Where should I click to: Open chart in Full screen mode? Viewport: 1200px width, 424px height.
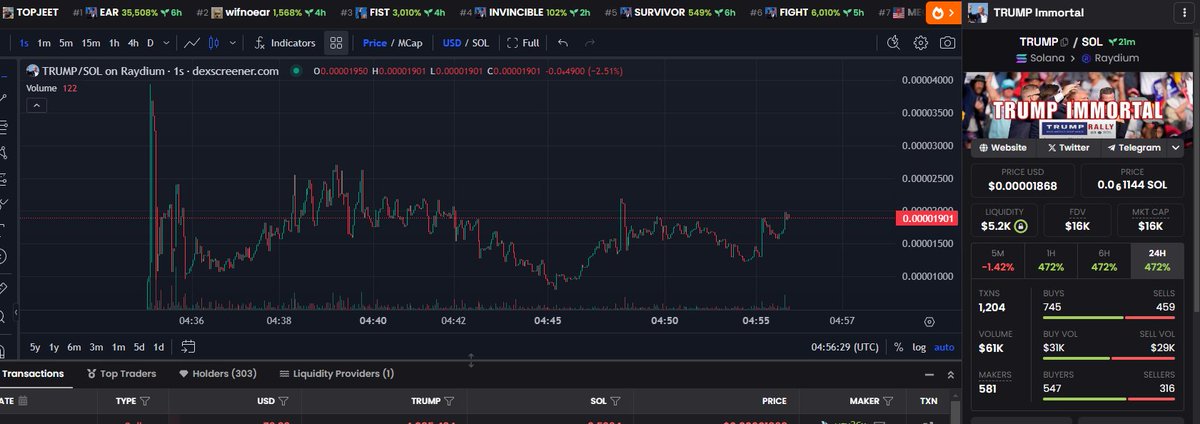click(523, 43)
